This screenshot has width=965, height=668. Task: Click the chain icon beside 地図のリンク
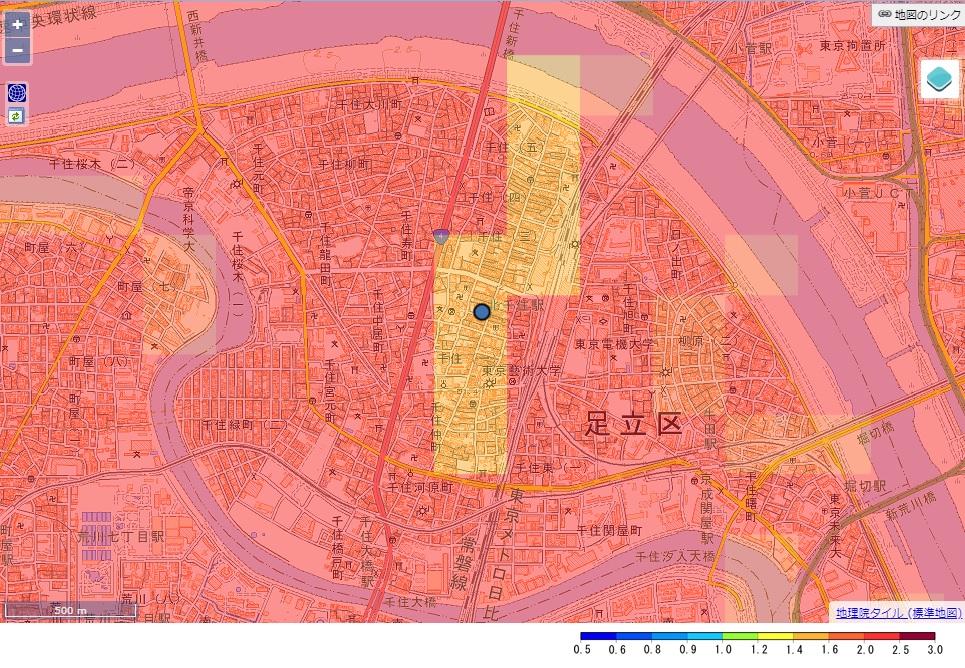[x=884, y=15]
